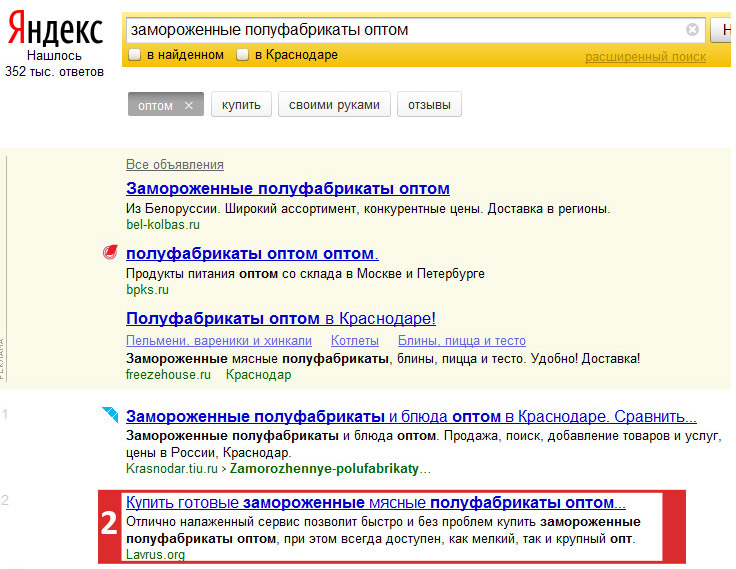Open the 'полуфабрикаты оптом оптом.' ad link

point(252,254)
